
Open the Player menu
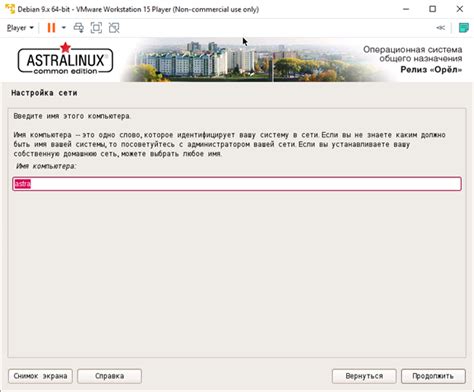(x=20, y=28)
